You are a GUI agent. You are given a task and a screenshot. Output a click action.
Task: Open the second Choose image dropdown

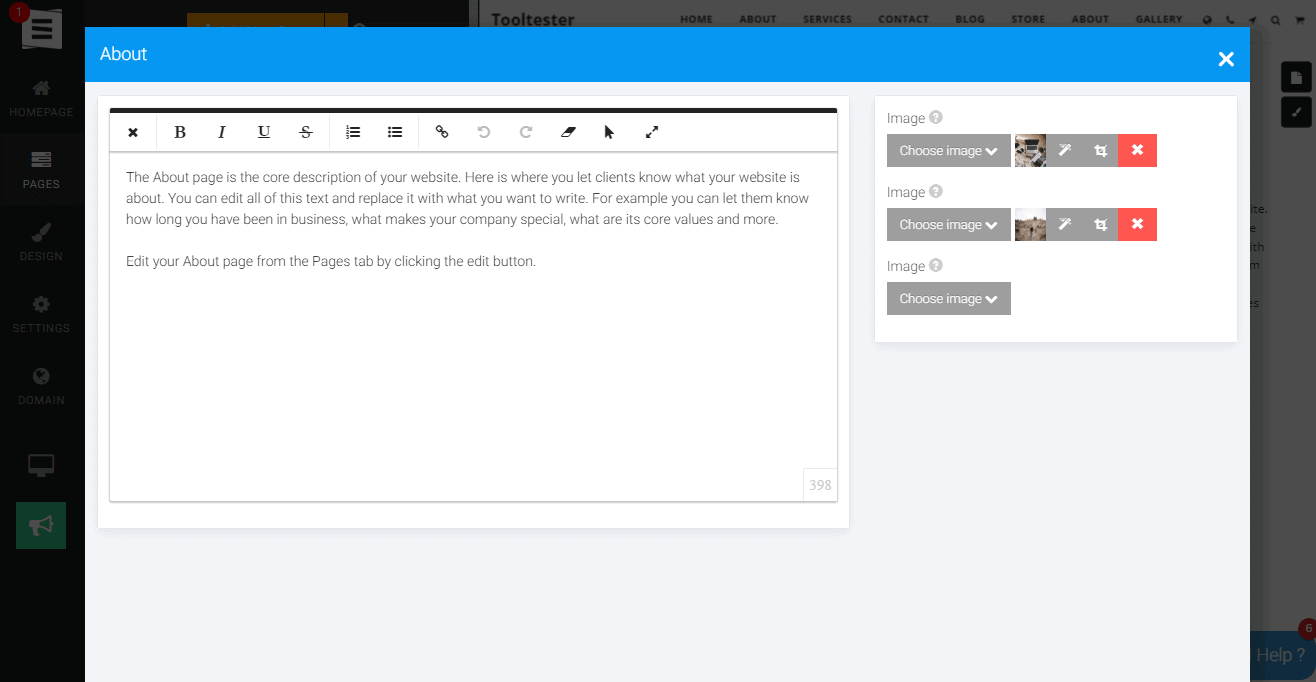click(949, 225)
